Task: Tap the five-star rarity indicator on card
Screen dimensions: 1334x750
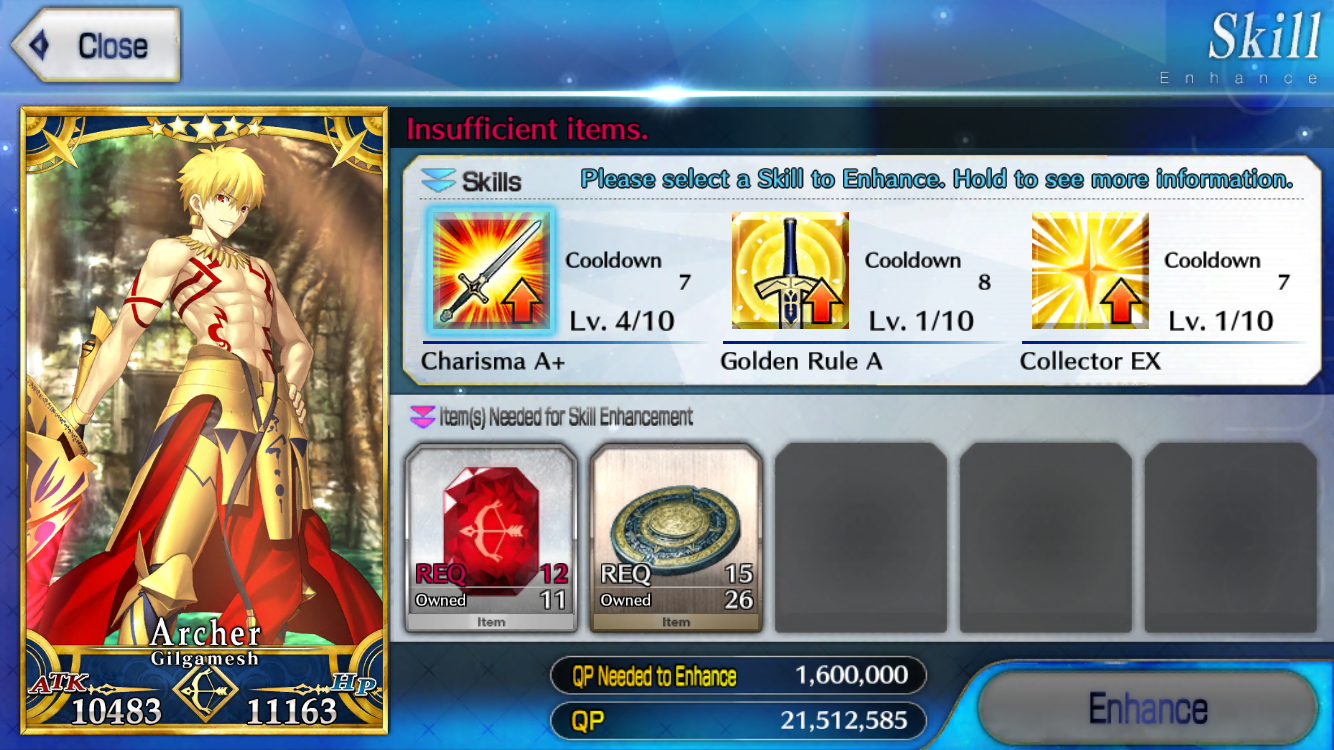Action: pyautogui.click(x=204, y=127)
